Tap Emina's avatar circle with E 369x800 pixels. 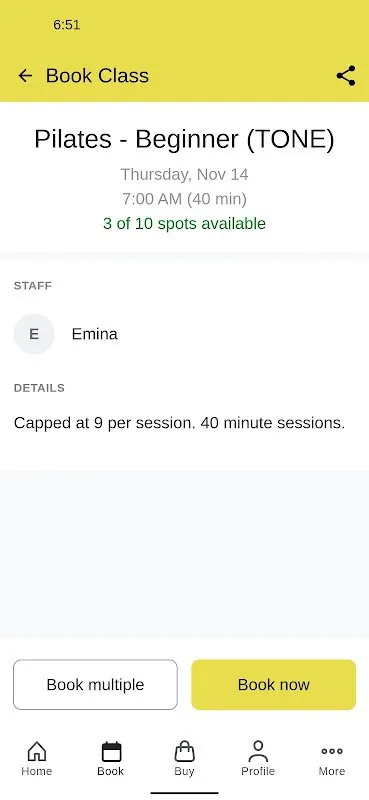34,334
